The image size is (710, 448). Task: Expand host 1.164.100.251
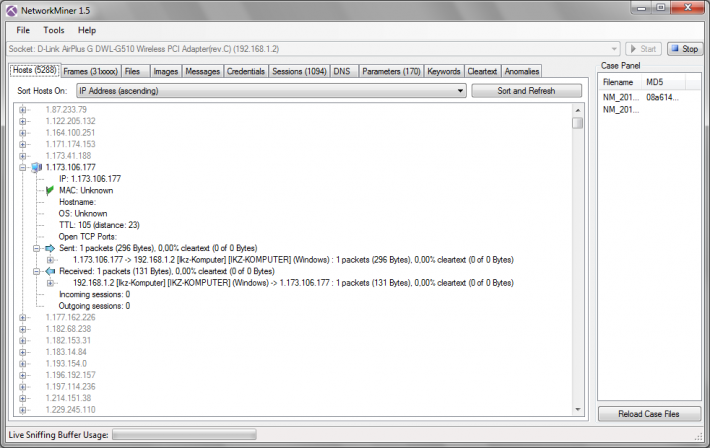coord(22,133)
